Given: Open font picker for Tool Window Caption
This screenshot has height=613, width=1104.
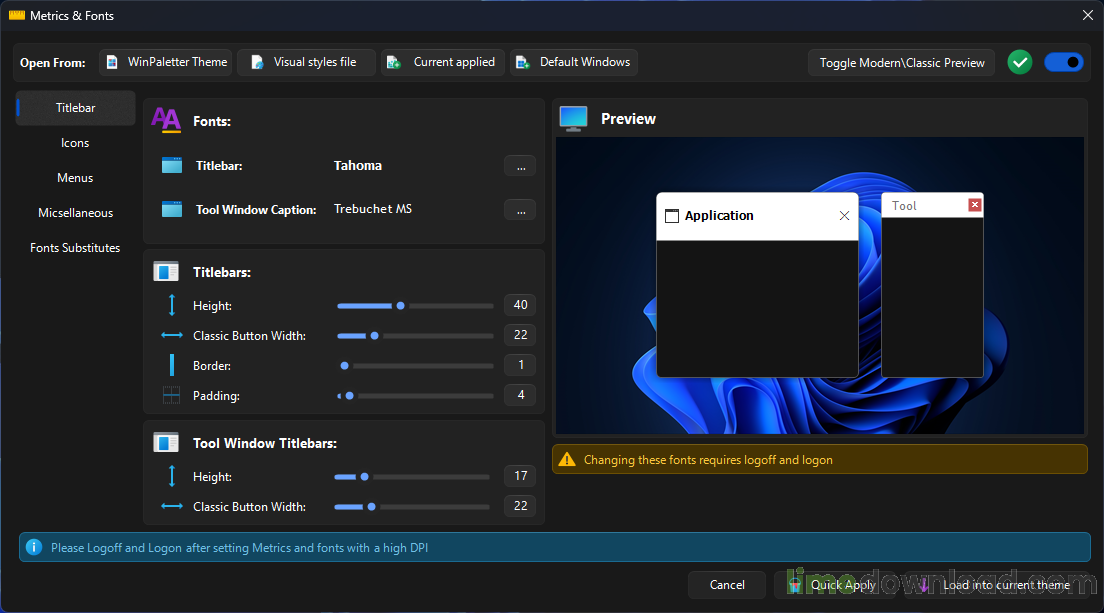Looking at the screenshot, I should (x=520, y=210).
